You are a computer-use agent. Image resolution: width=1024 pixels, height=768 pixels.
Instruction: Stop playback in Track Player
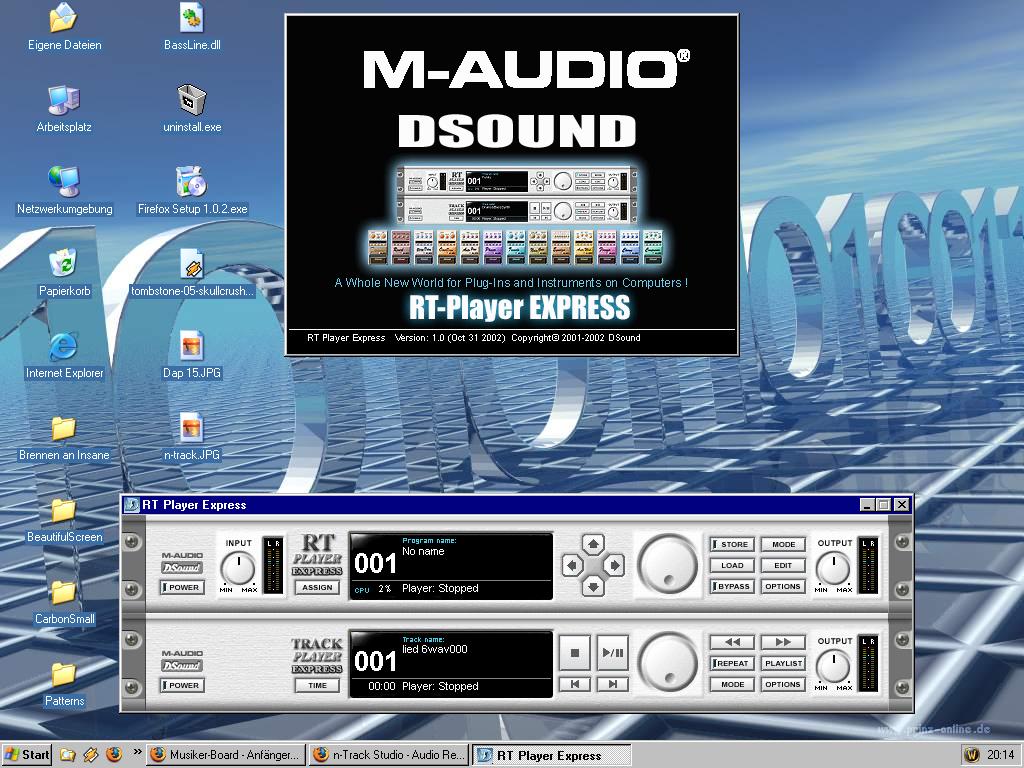tap(575, 652)
